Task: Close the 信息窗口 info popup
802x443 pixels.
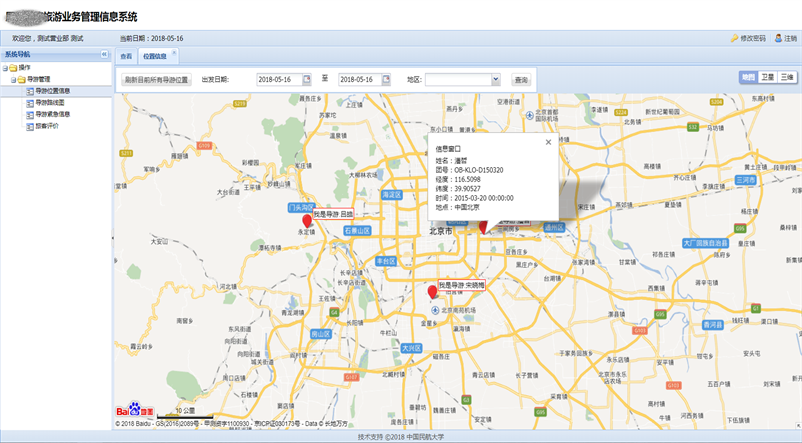Action: tap(547, 143)
